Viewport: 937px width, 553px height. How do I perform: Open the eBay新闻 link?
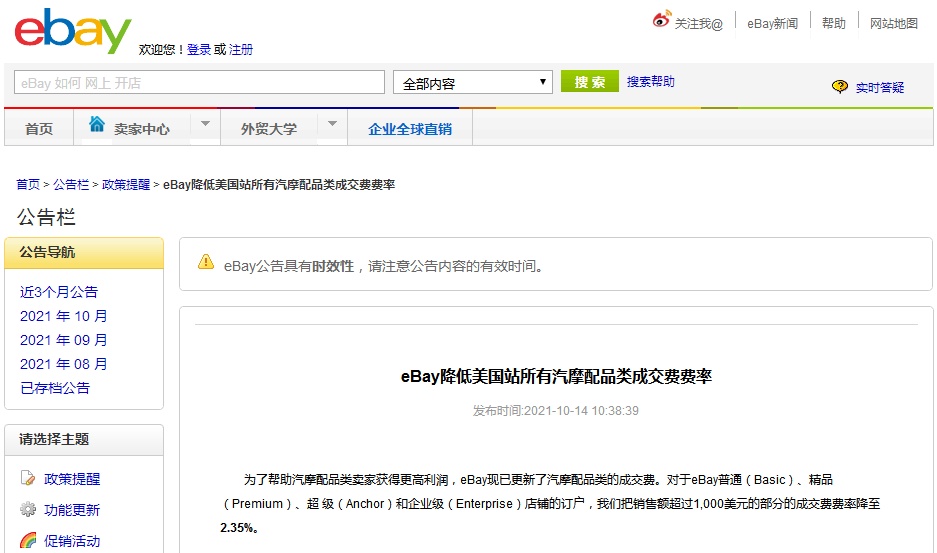[x=773, y=23]
